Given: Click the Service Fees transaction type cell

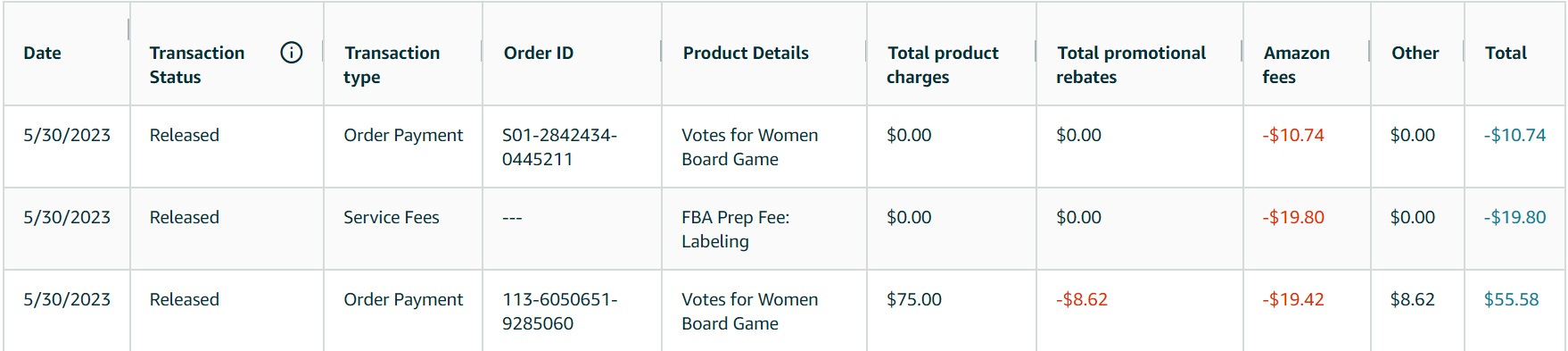Looking at the screenshot, I should pyautogui.click(x=392, y=217).
